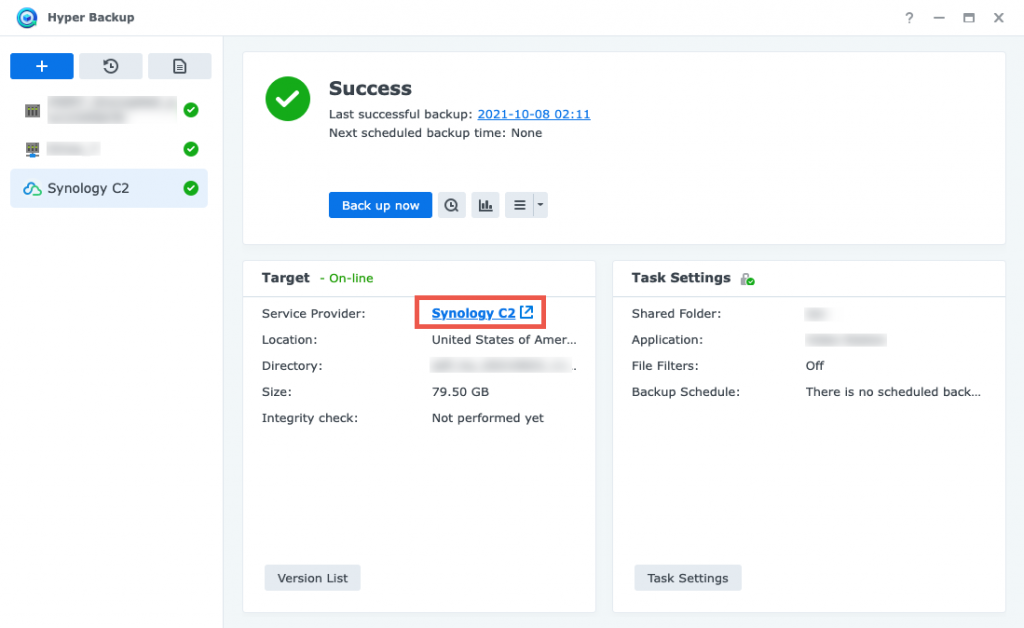Click the green check on the first blurred task
This screenshot has width=1024, height=628.
(191, 110)
